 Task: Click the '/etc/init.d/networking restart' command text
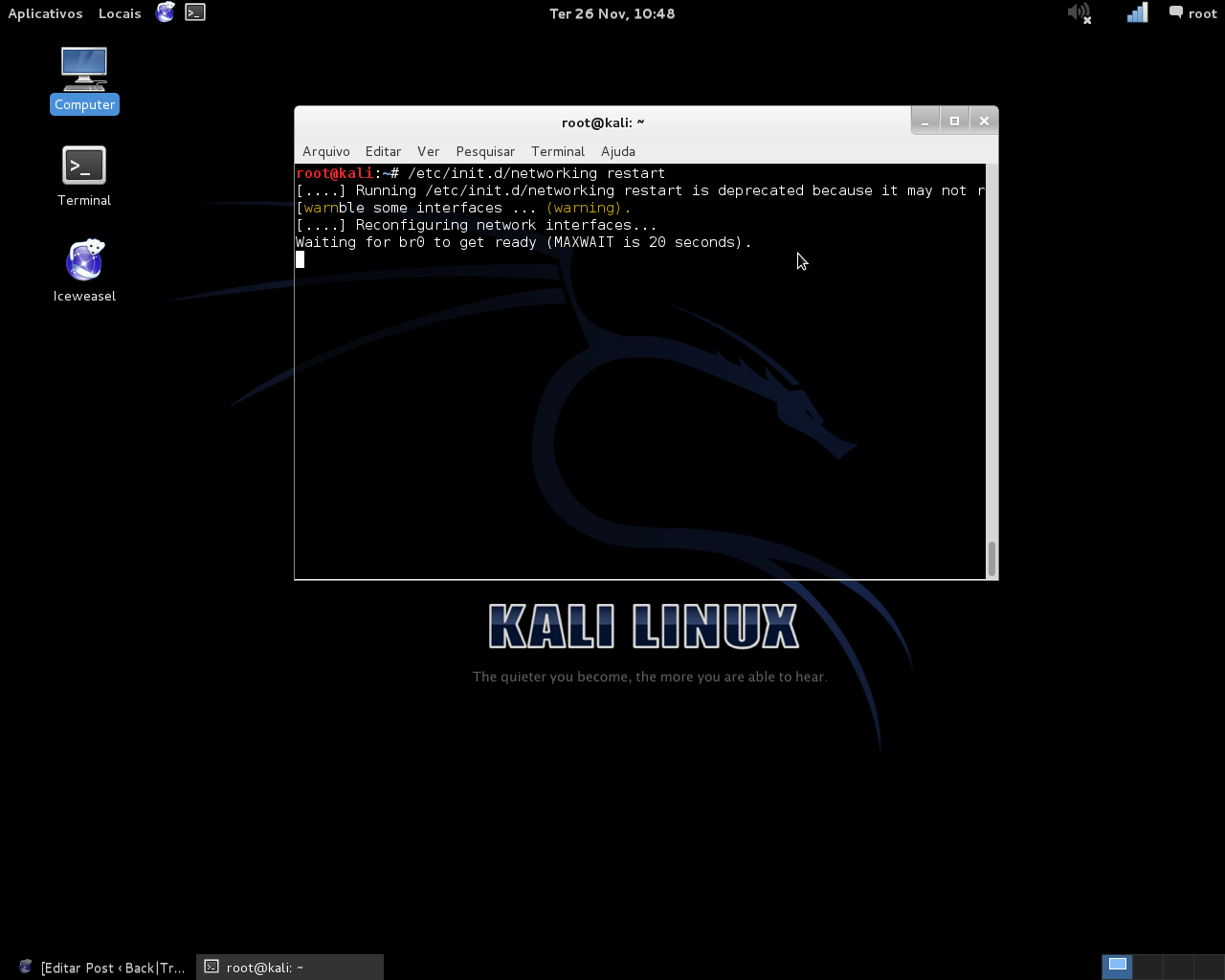(536, 173)
